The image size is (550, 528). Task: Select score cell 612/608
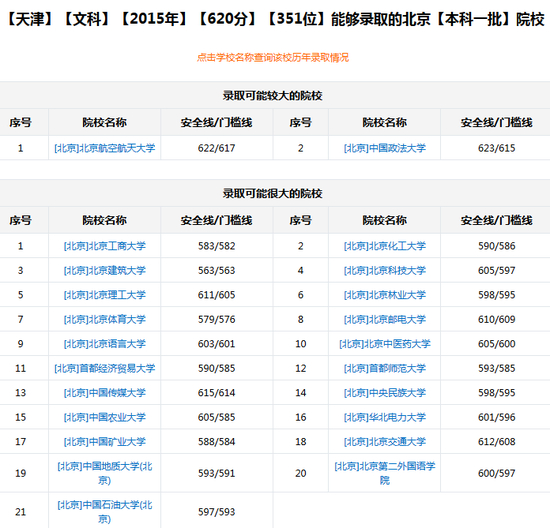coord(496,442)
